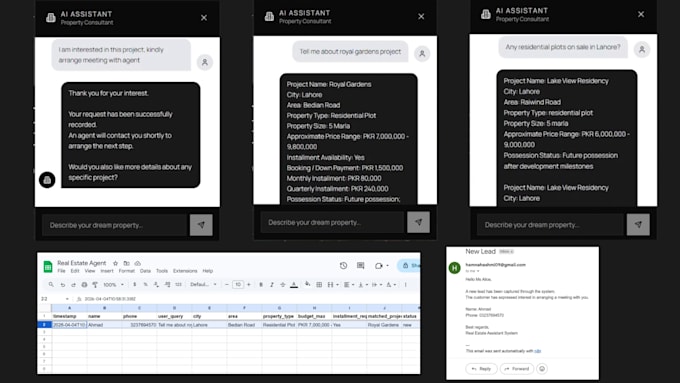680x383 pixels.
Task: Focus the text input in royal gardens chat
Action: [x=332, y=223]
